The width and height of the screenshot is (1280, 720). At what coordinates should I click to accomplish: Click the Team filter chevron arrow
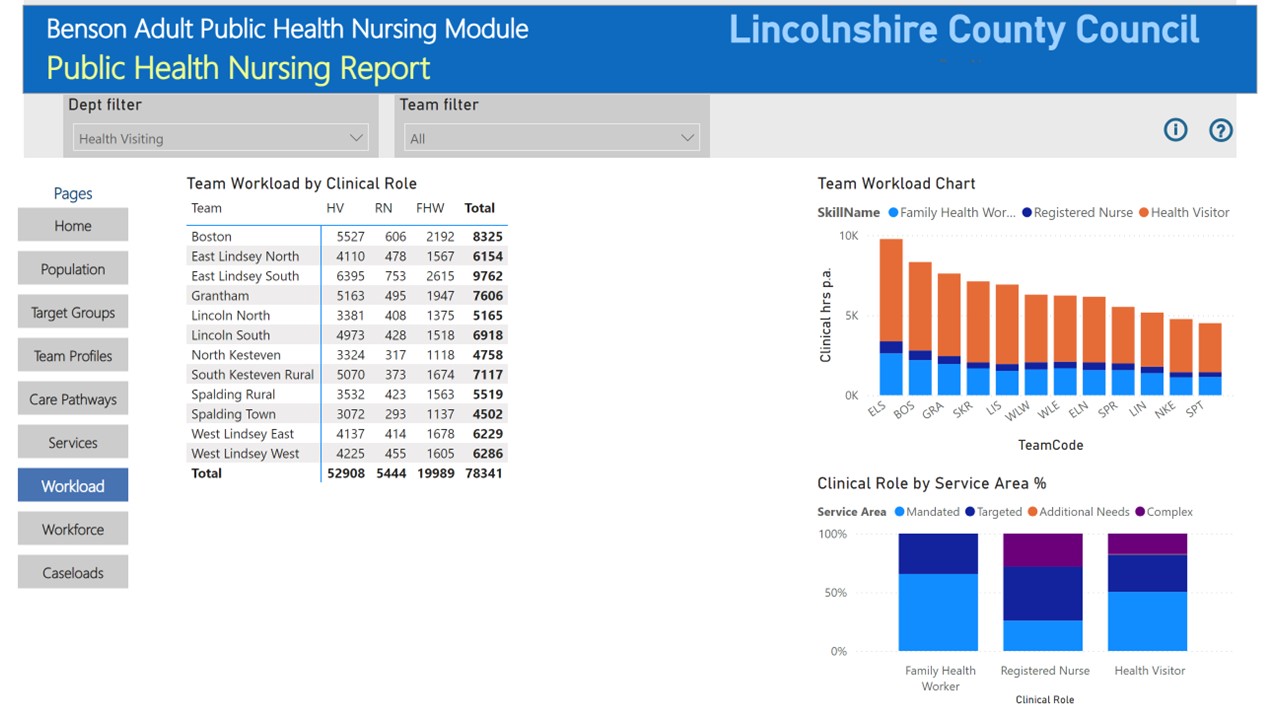[x=687, y=138]
